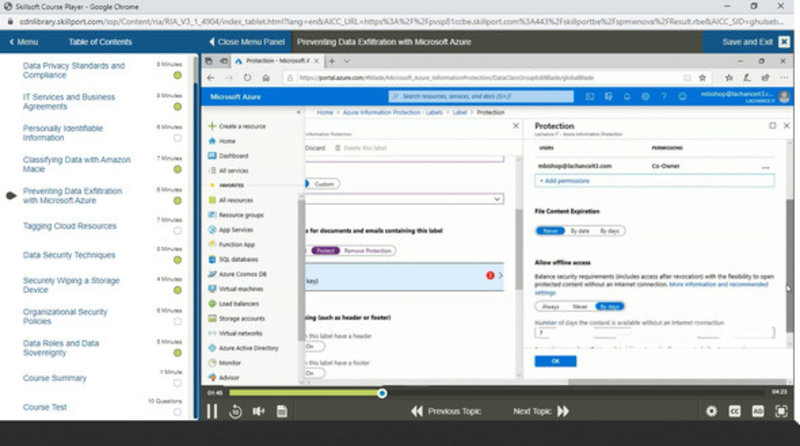Image resolution: width=800 pixels, height=446 pixels.
Task: Toggle closed captions CC icon
Action: pyautogui.click(x=735, y=411)
